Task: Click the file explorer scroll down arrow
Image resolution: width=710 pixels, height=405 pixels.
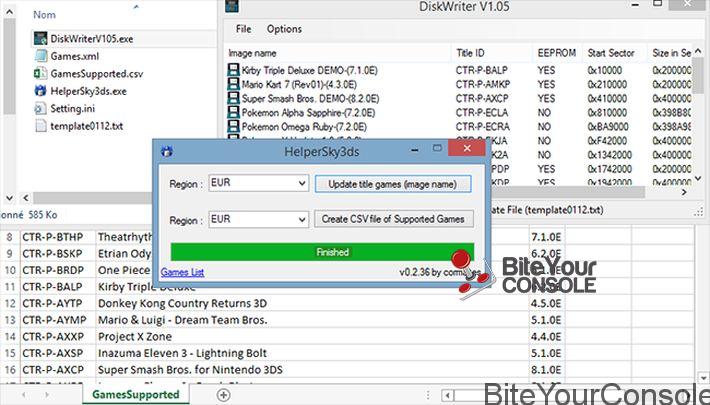Action: tap(9, 198)
